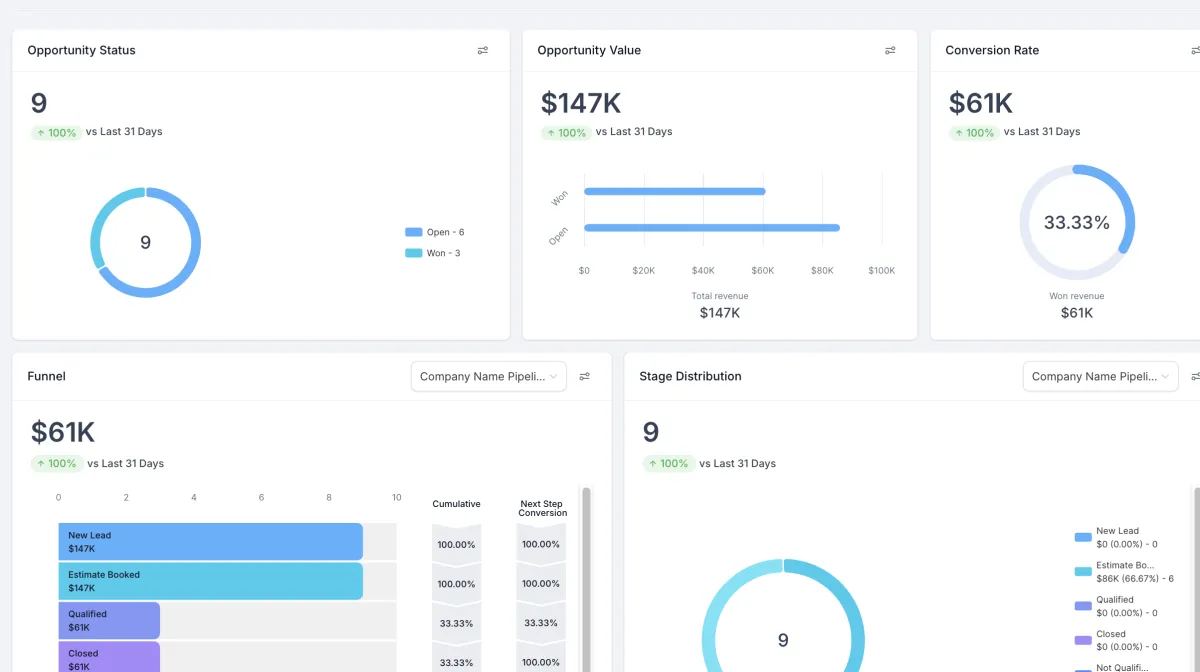Click 'Next Step Conversion' column header
The width and height of the screenshot is (1200, 672).
pos(543,508)
